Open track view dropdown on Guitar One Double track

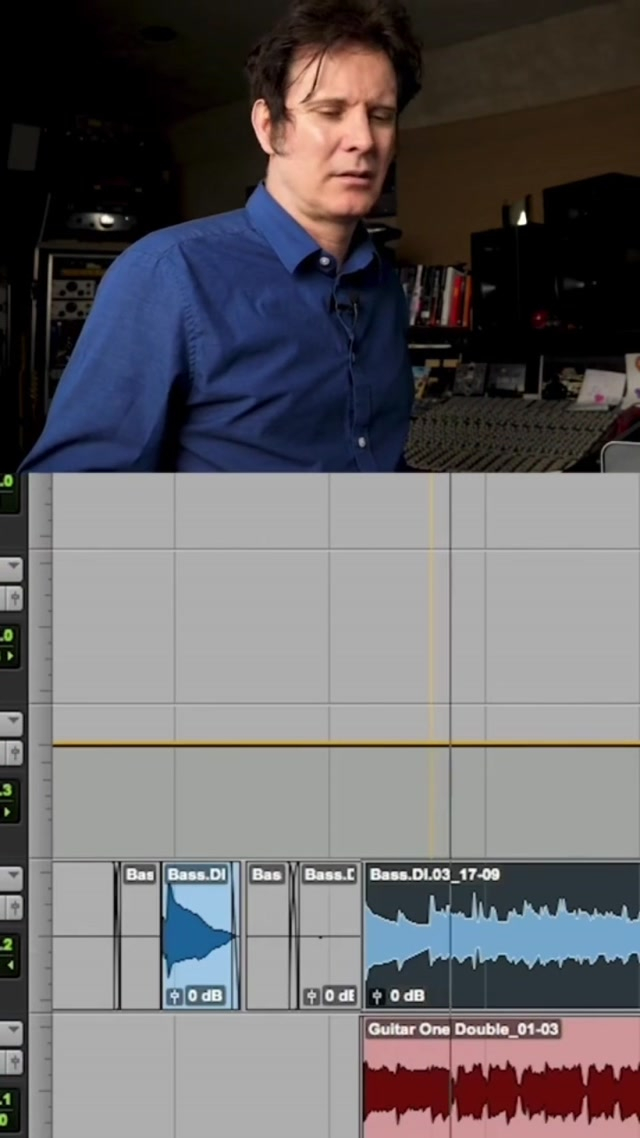coord(11,1032)
